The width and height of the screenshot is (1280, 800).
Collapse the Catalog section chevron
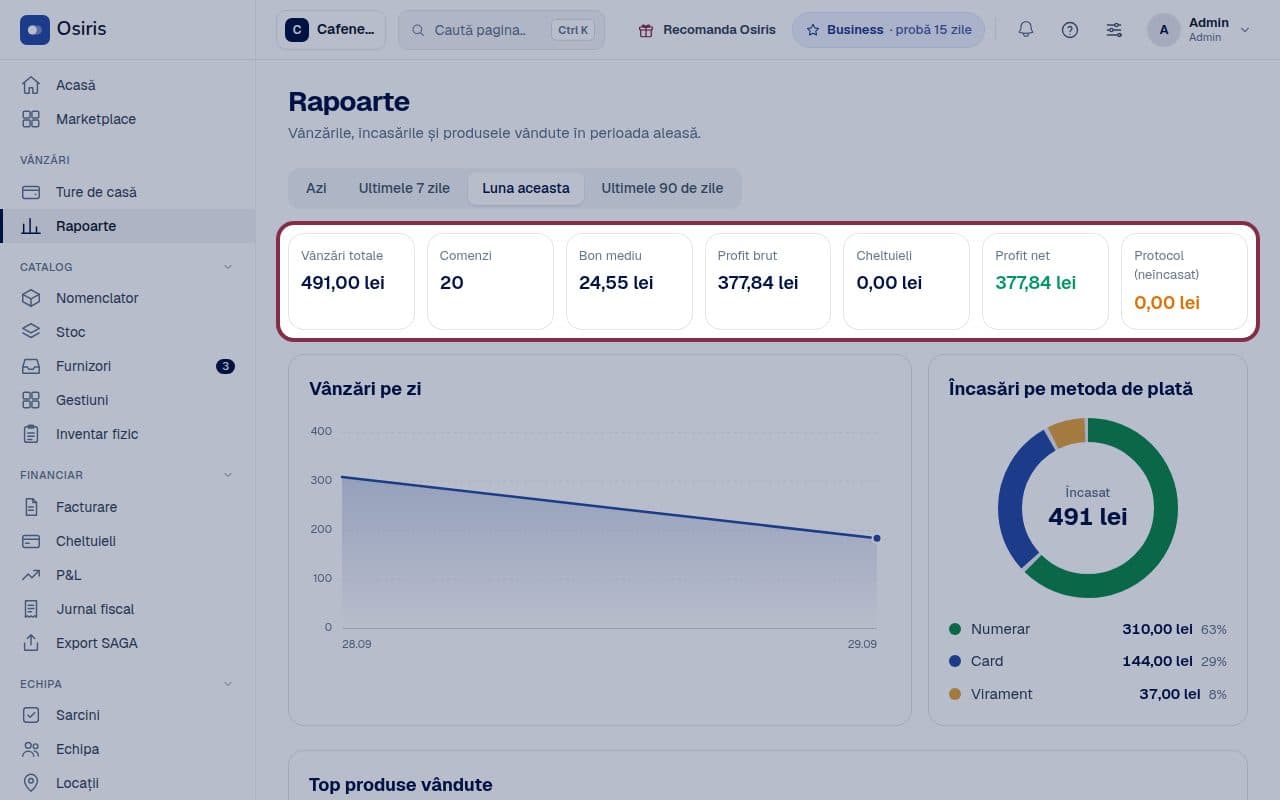[x=227, y=267]
